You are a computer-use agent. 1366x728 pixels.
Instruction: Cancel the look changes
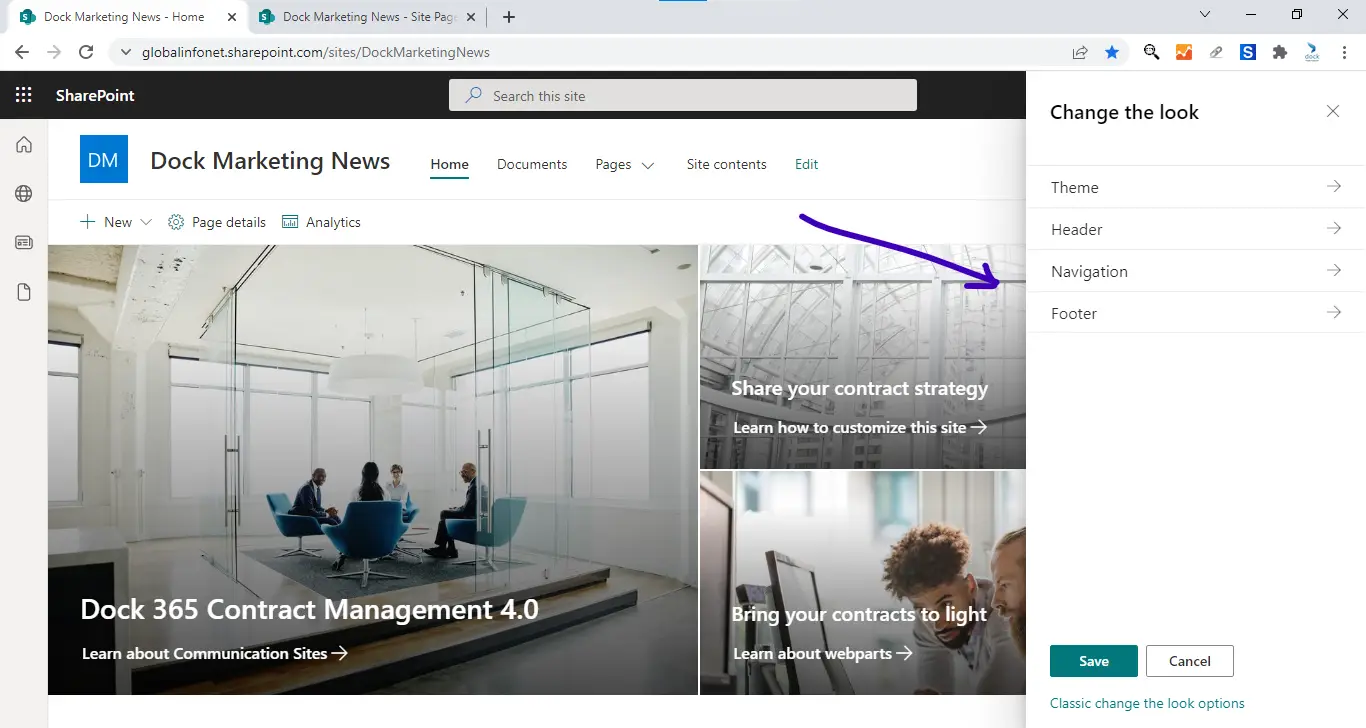[1190, 661]
